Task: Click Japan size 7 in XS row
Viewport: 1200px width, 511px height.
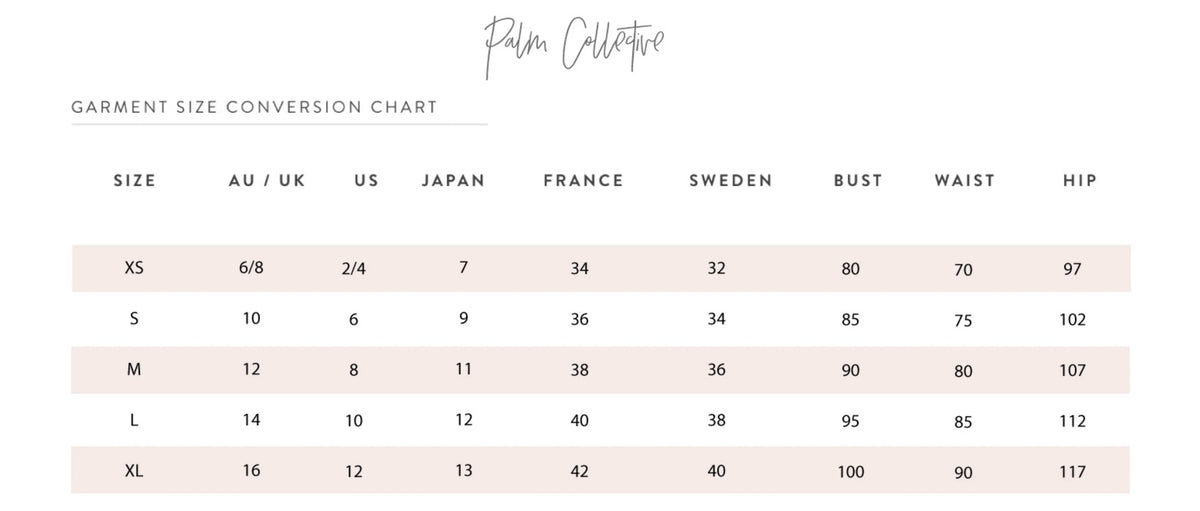Action: [x=463, y=268]
